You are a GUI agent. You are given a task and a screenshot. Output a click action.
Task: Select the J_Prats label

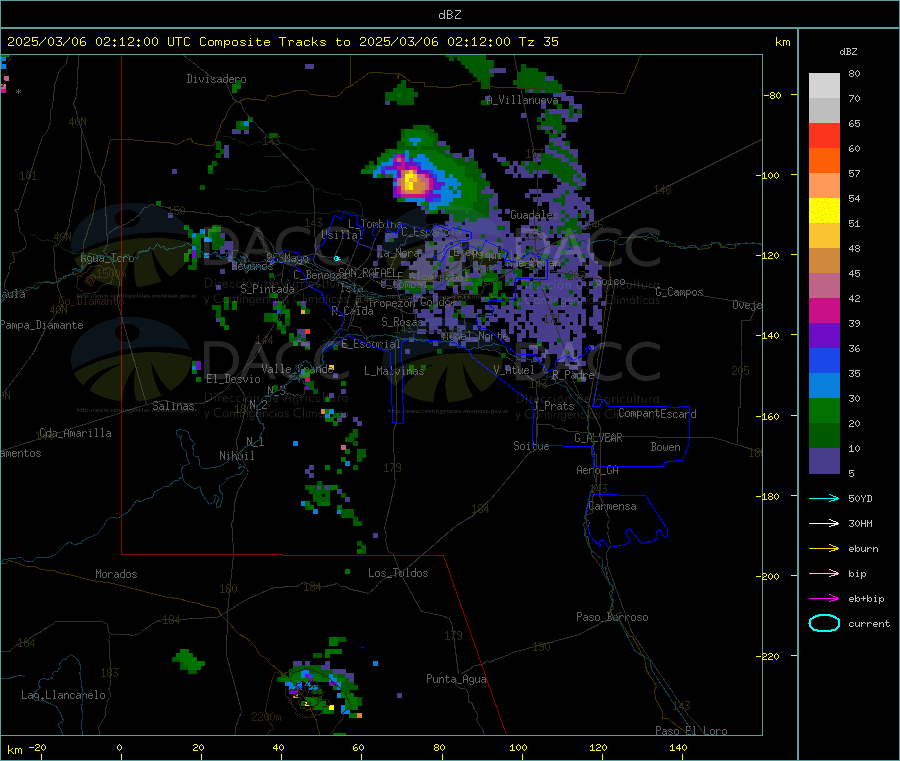click(554, 406)
